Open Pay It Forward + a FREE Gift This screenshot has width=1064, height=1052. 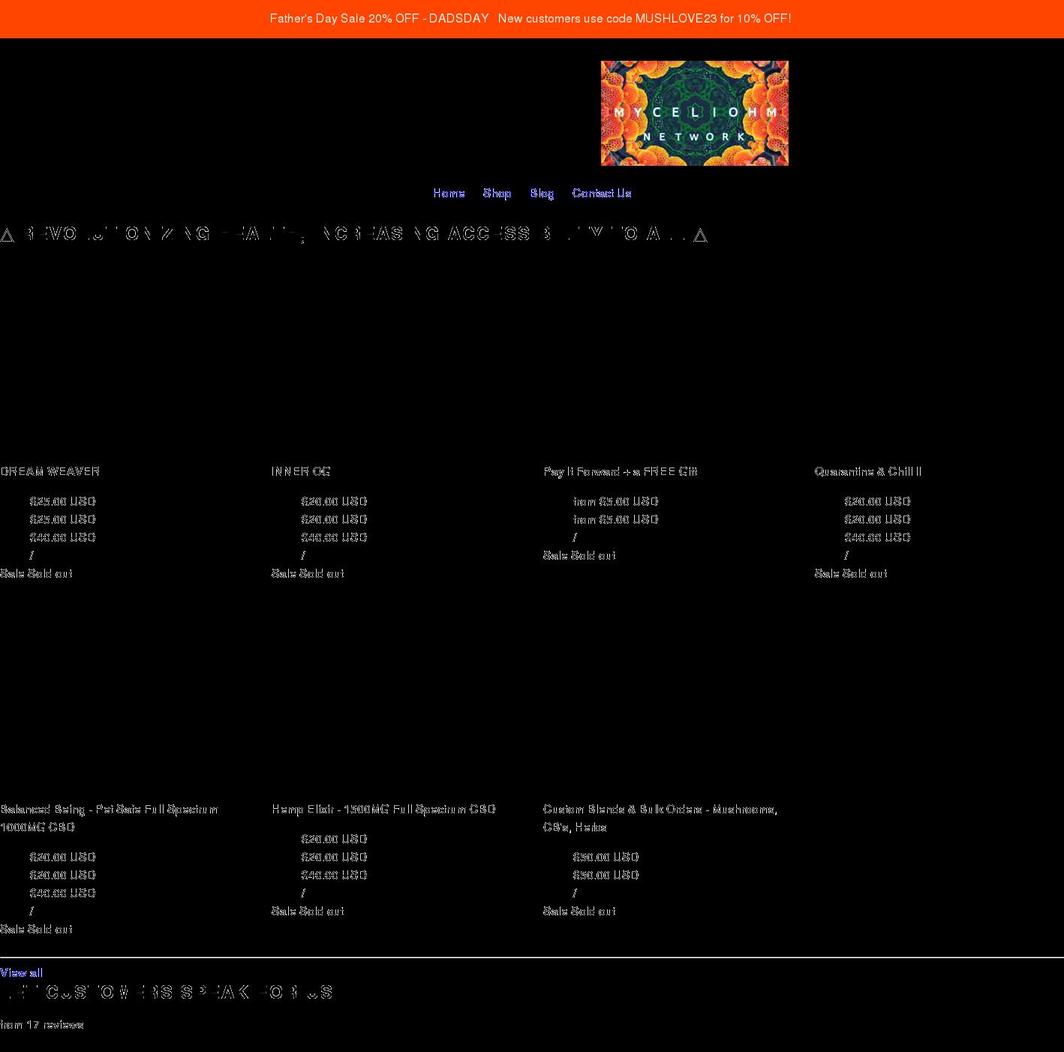tap(620, 471)
